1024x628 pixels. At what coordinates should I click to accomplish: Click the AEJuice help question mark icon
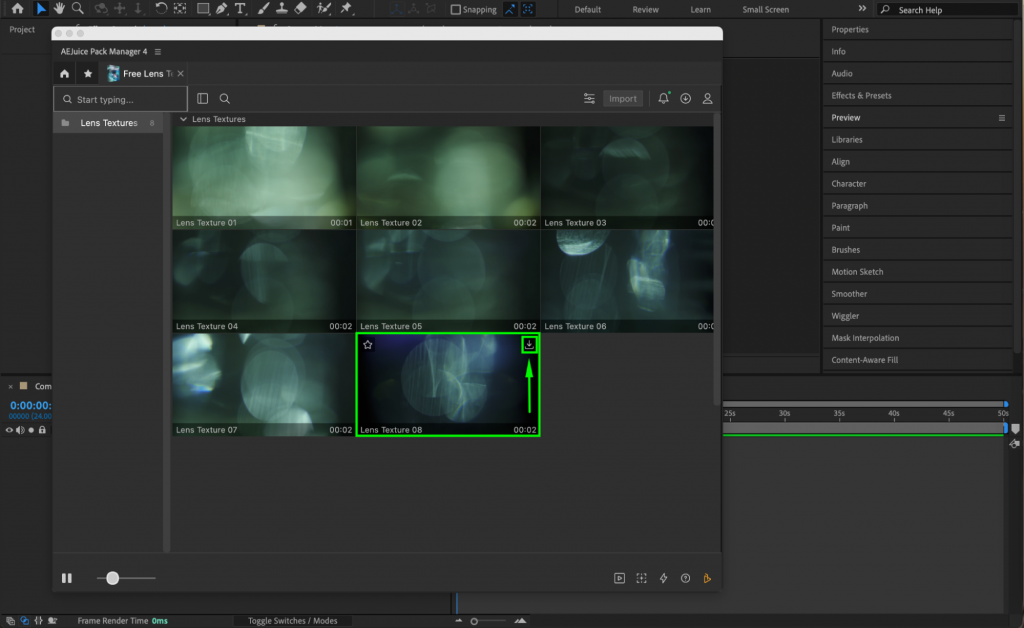(685, 578)
